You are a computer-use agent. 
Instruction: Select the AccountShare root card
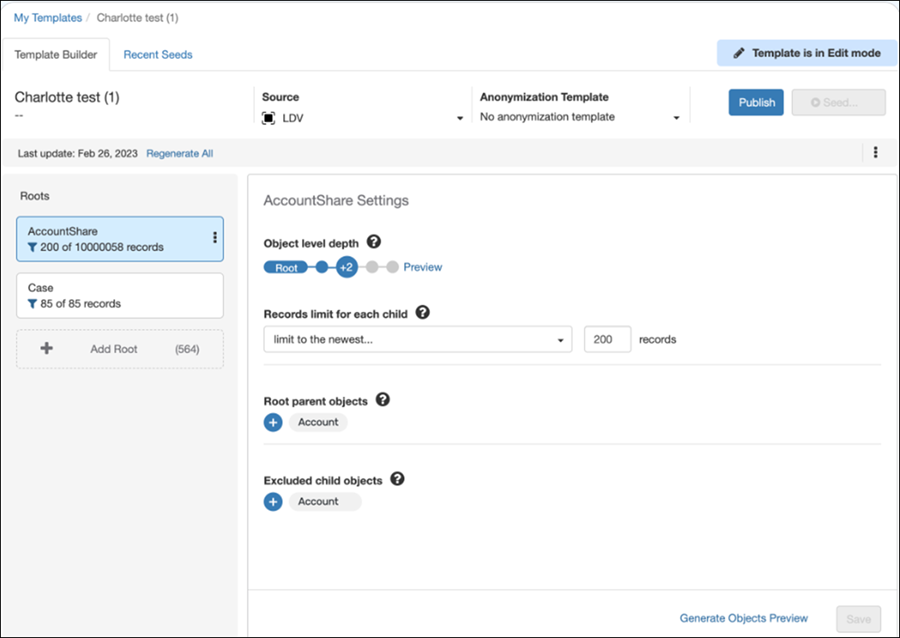click(120, 239)
